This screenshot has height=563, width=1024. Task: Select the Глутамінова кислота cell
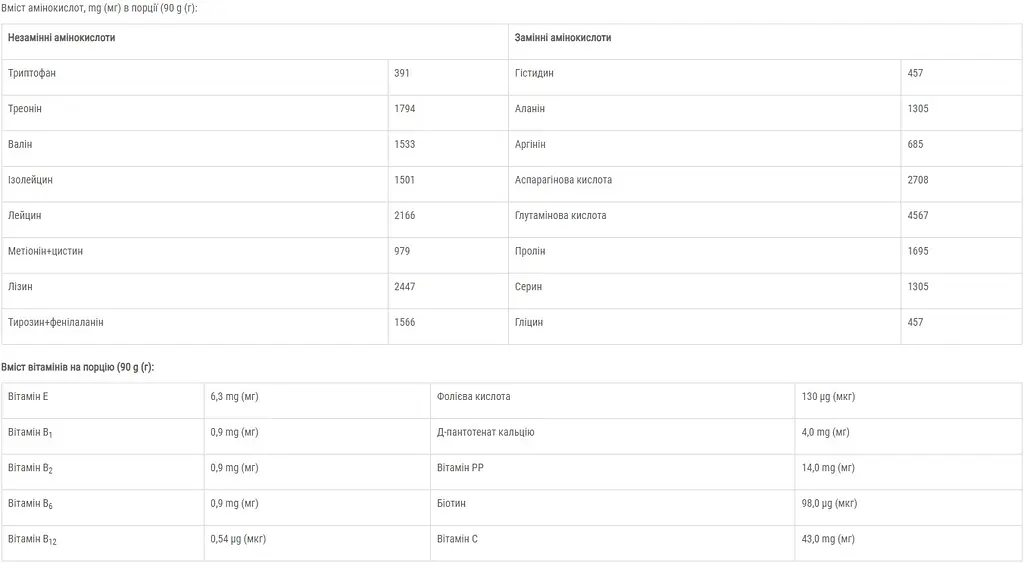click(x=560, y=216)
